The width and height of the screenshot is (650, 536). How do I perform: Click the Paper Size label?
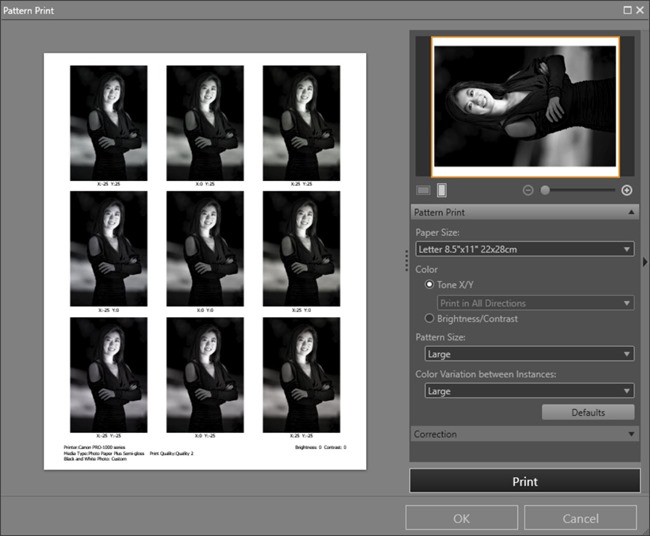[437, 233]
